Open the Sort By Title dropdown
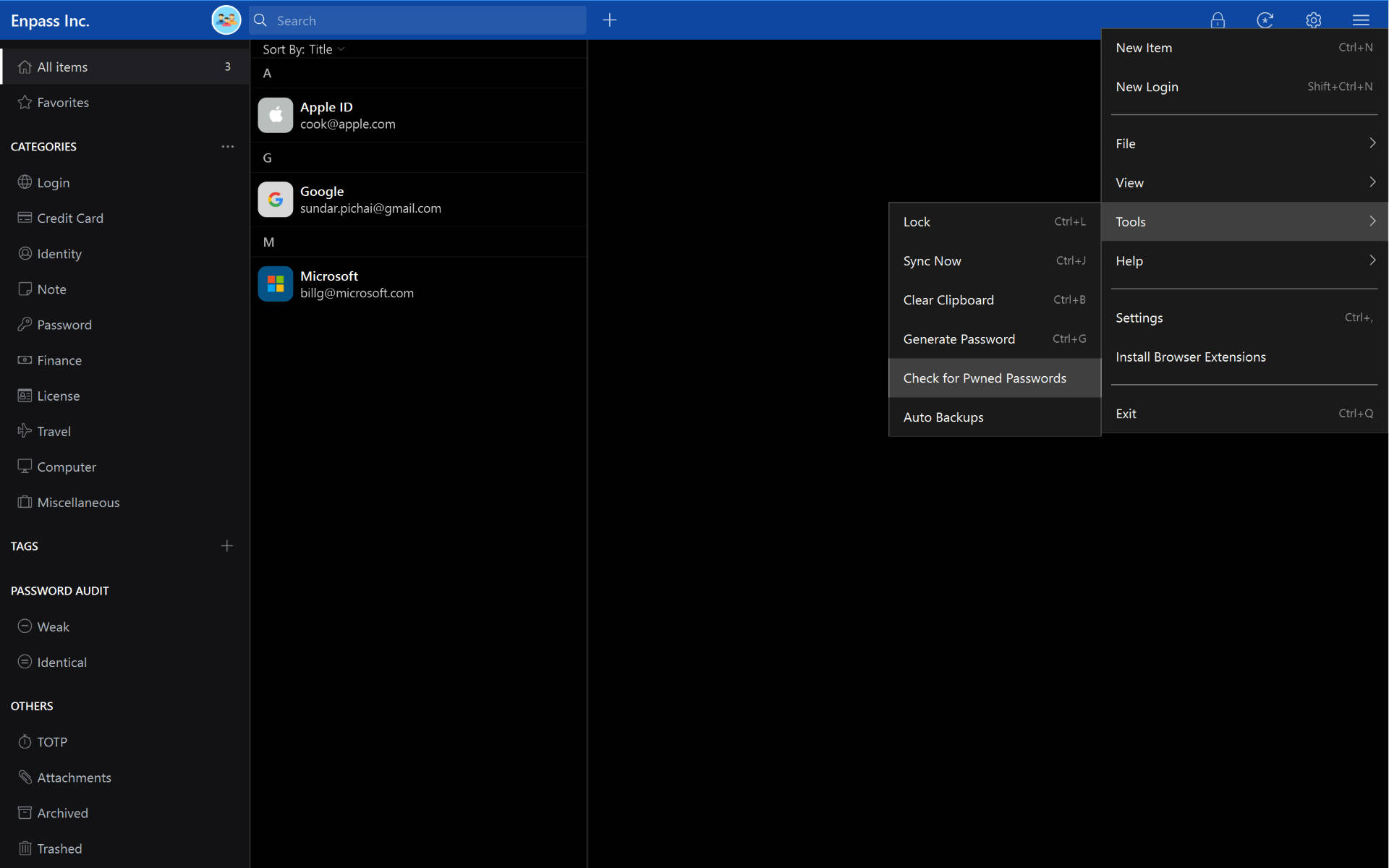This screenshot has width=1389, height=868. (304, 49)
